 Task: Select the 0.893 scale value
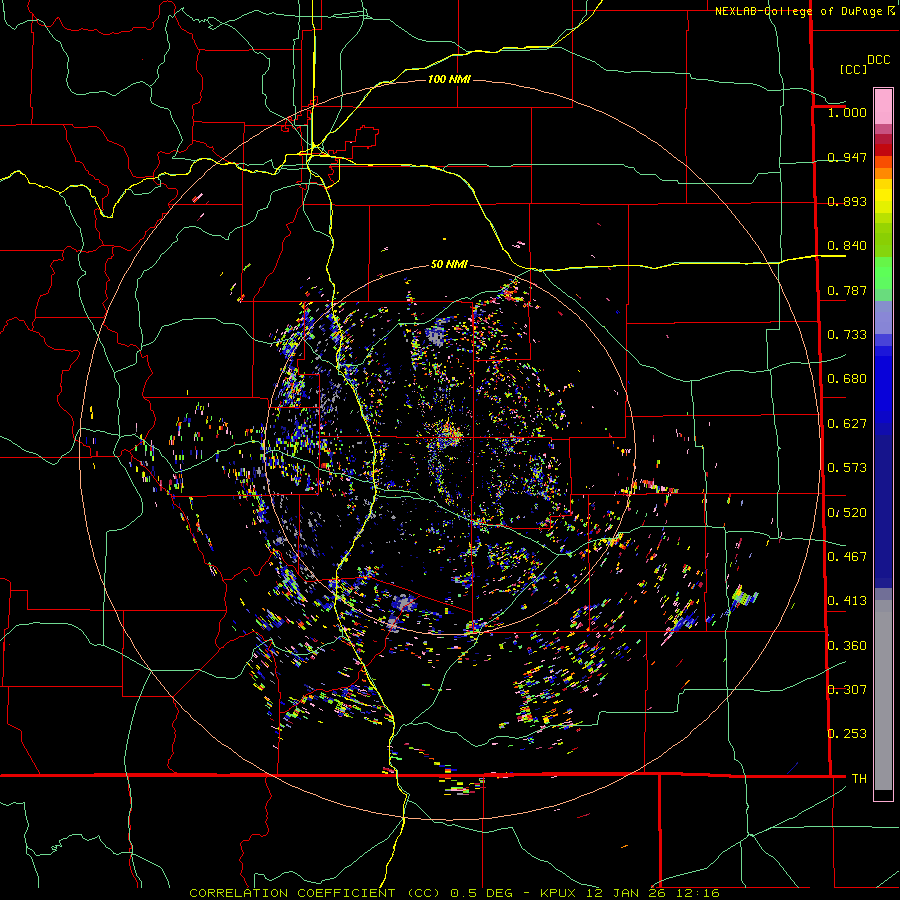tap(847, 201)
